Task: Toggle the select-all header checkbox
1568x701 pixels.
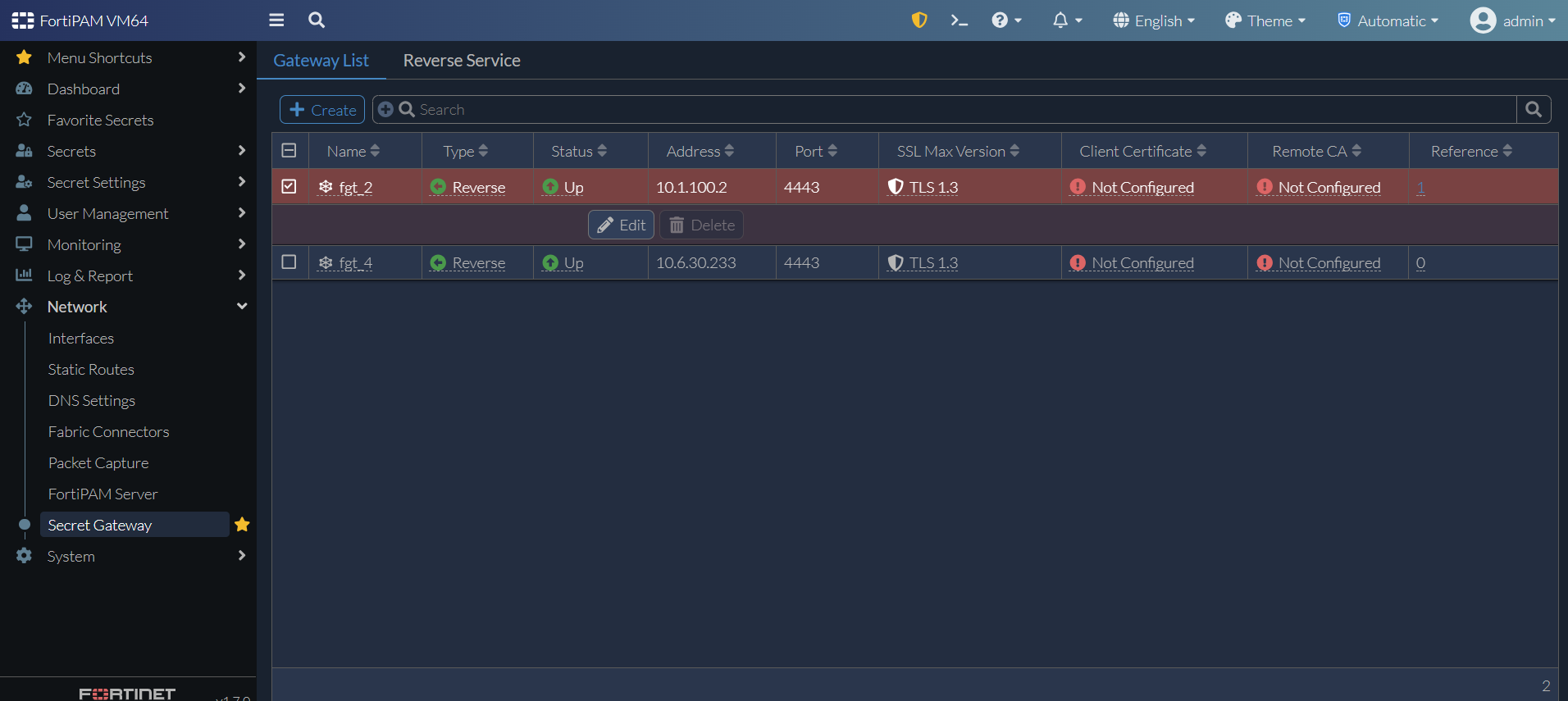Action: click(x=289, y=150)
